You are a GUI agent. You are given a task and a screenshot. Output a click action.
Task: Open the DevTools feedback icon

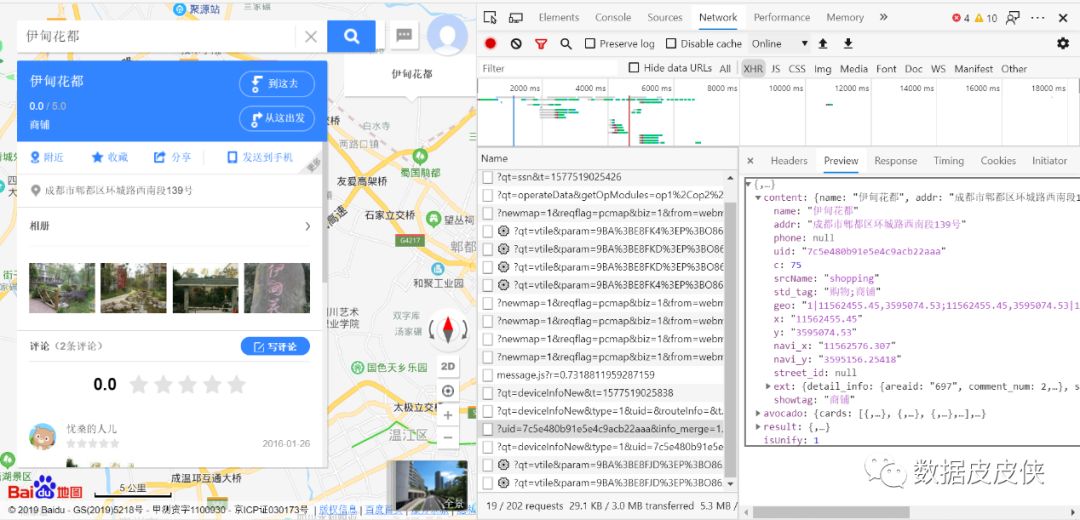pos(1012,18)
